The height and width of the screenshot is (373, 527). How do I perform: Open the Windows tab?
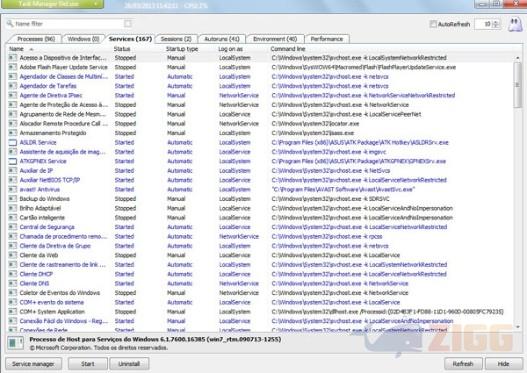(83, 39)
